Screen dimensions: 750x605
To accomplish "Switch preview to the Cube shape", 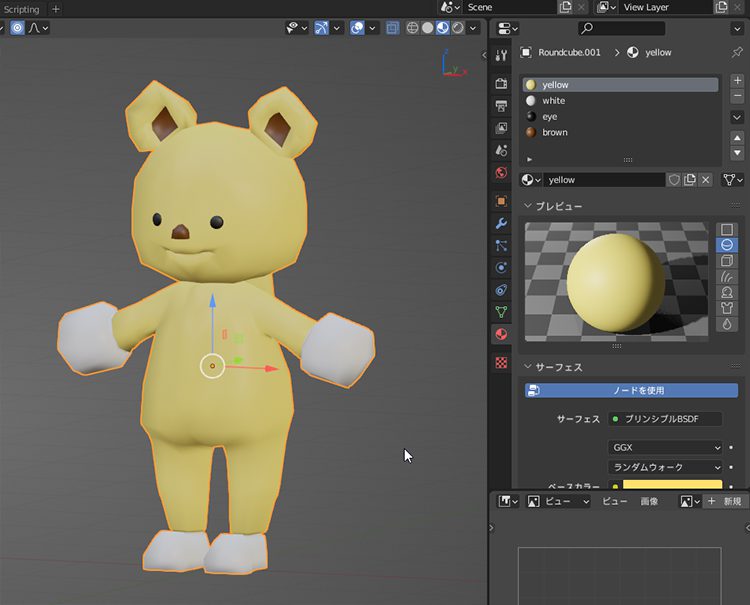I will pyautogui.click(x=727, y=260).
